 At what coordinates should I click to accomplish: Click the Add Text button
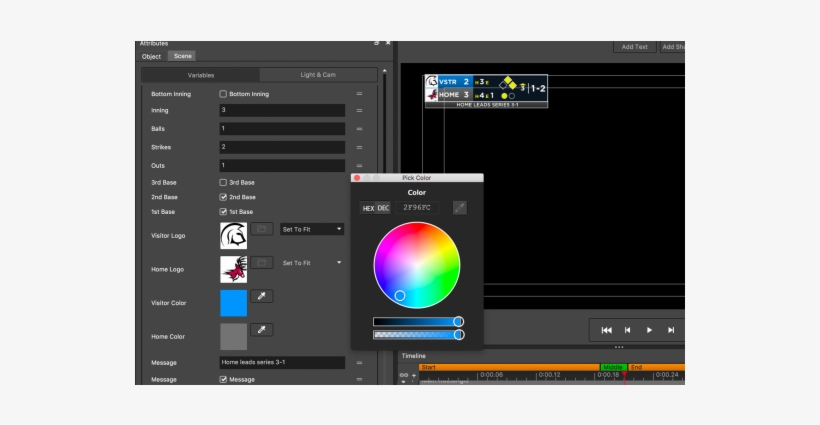click(634, 47)
